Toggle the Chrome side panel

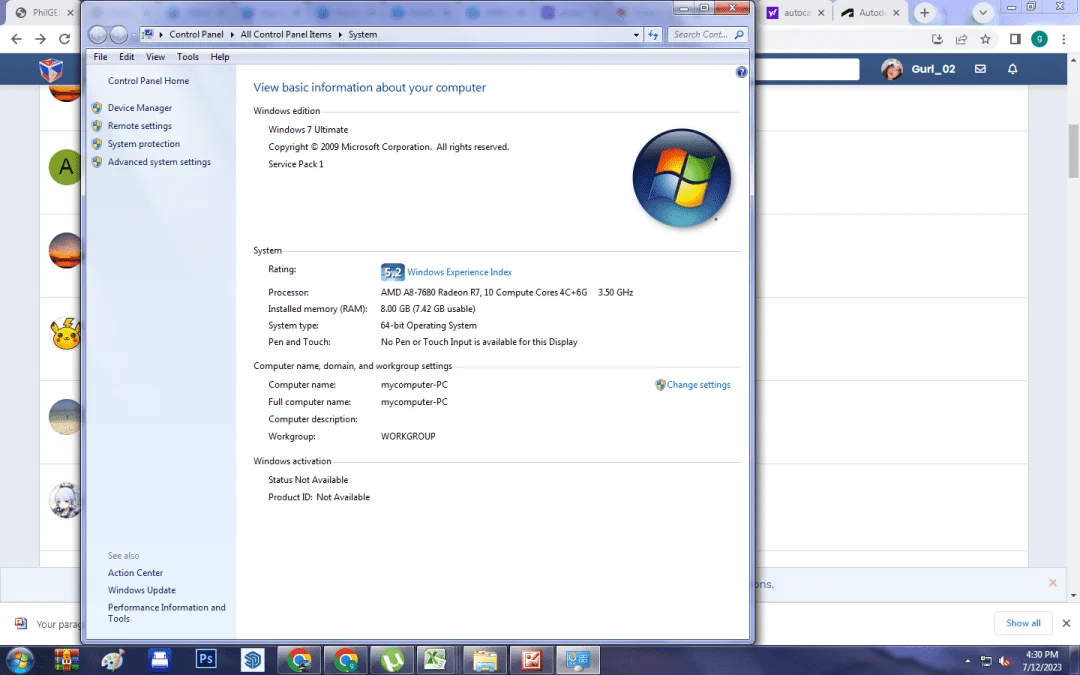tap(1015, 39)
